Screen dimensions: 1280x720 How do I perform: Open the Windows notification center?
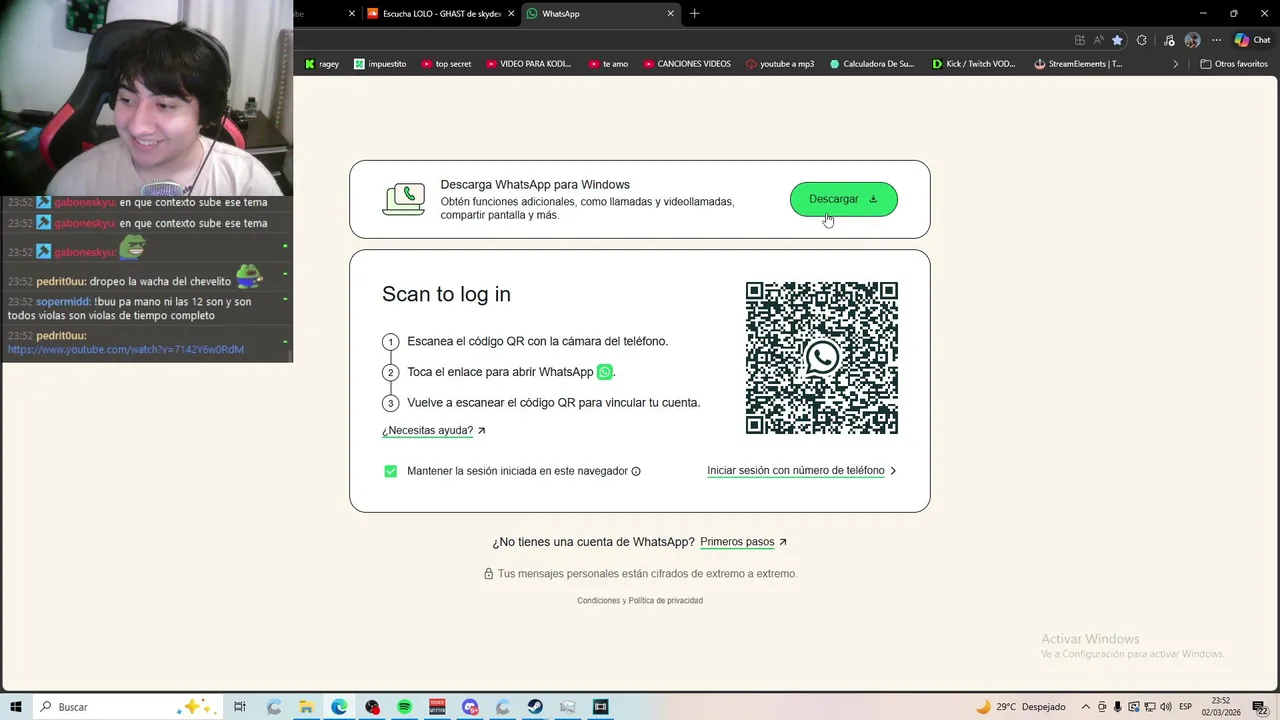pos(1260,707)
